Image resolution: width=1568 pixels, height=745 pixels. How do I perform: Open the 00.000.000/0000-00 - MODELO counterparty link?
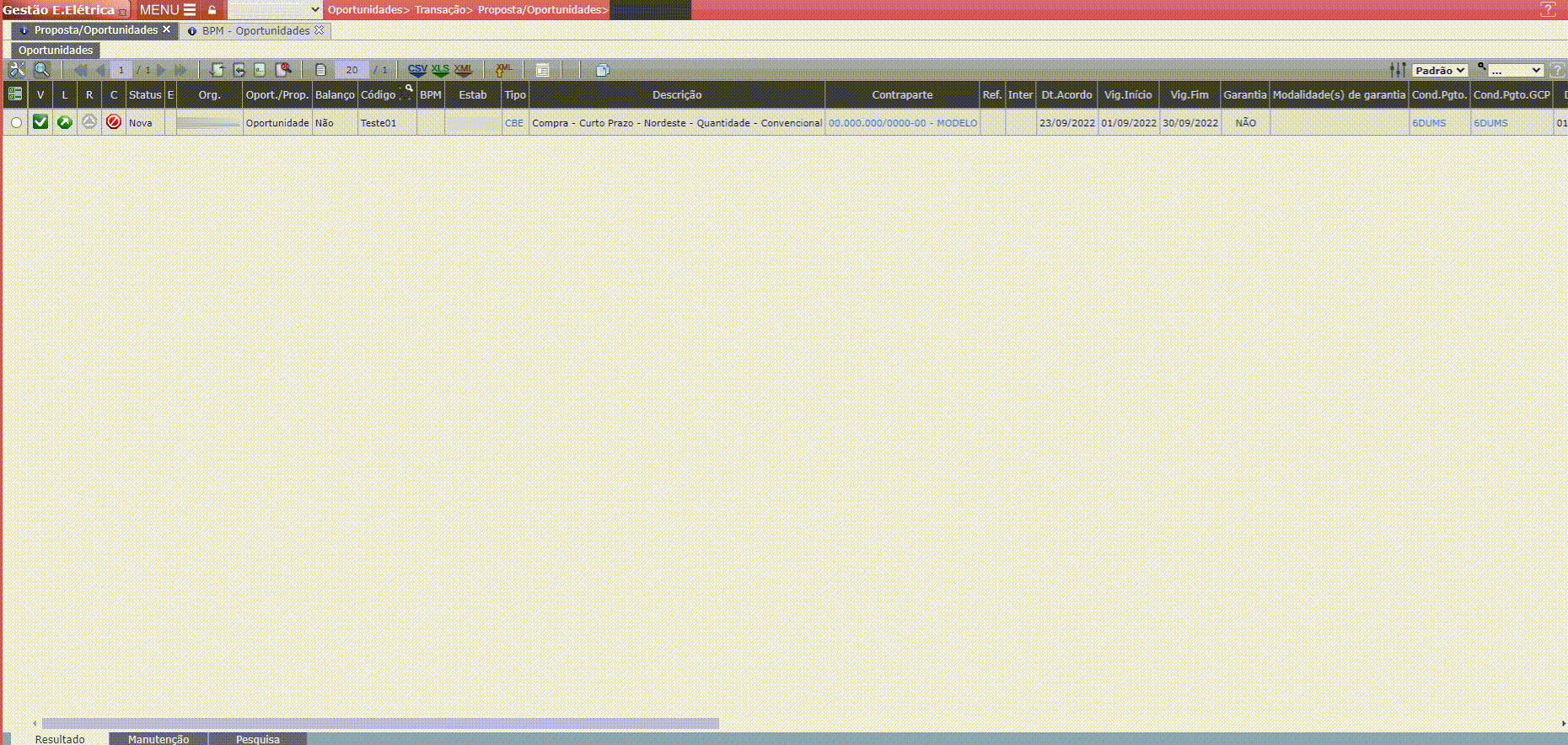[x=902, y=123]
